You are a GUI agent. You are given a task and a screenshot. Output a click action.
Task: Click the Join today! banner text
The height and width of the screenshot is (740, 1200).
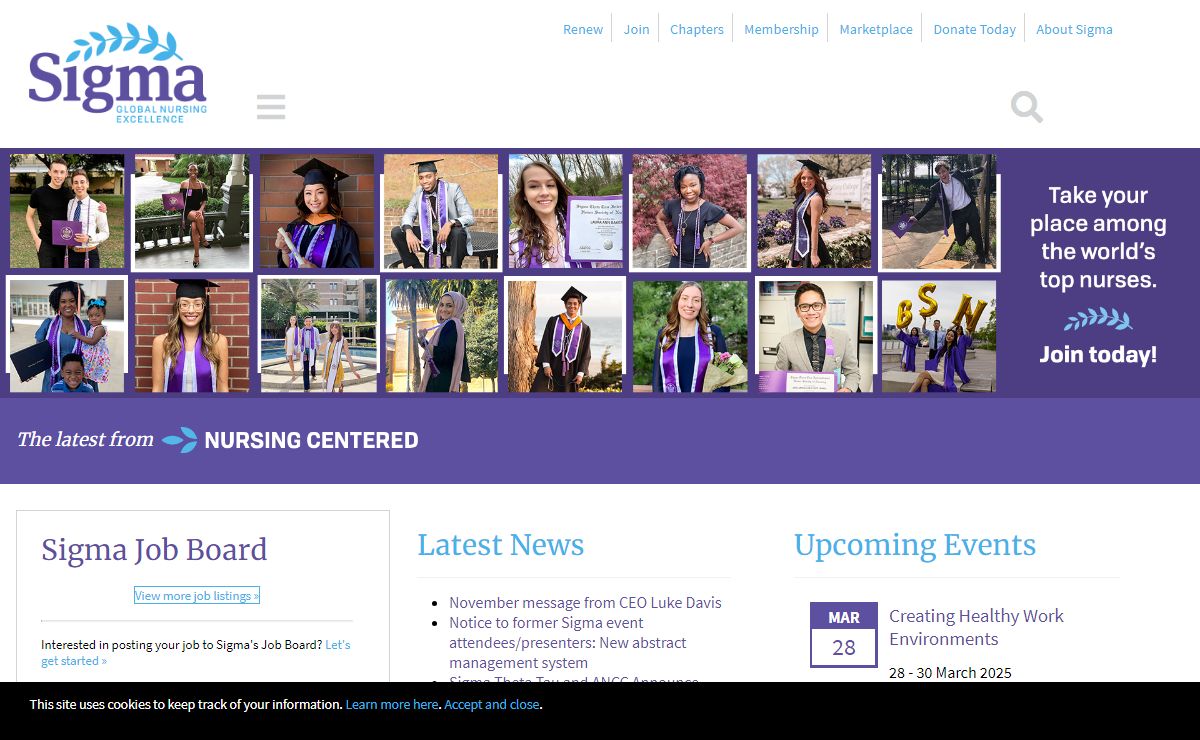pyautogui.click(x=1098, y=354)
